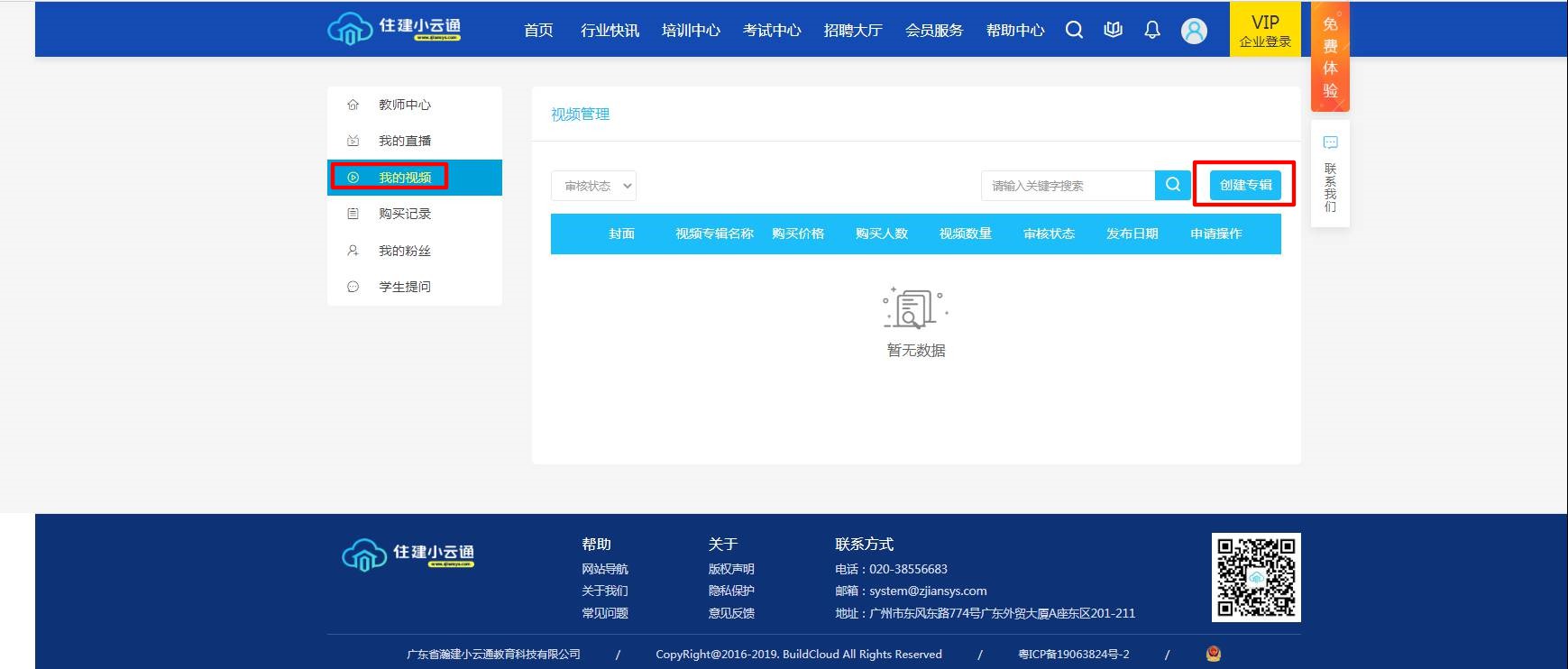Viewport: 1568px width, 669px height.
Task: Click the 住建小云通 logo in header
Action: click(394, 29)
